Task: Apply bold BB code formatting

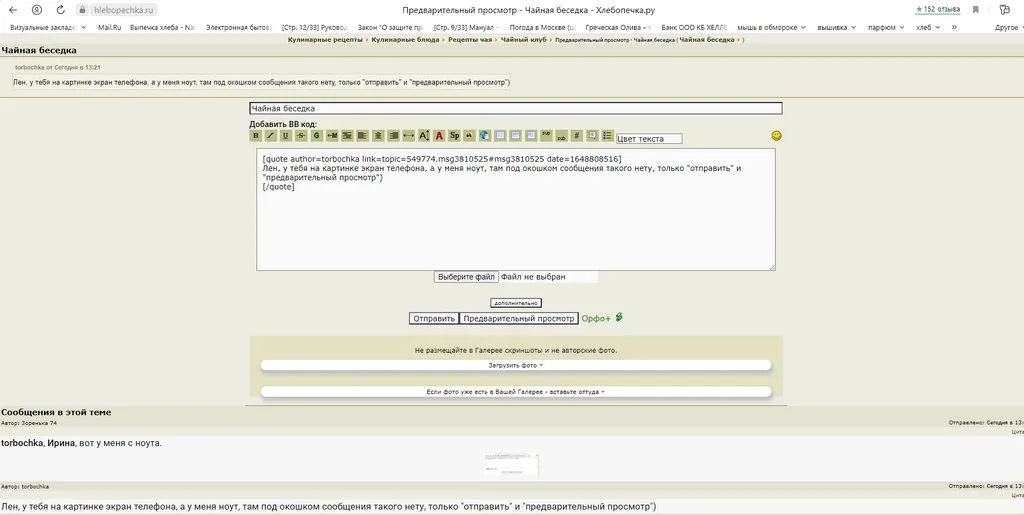Action: click(256, 136)
